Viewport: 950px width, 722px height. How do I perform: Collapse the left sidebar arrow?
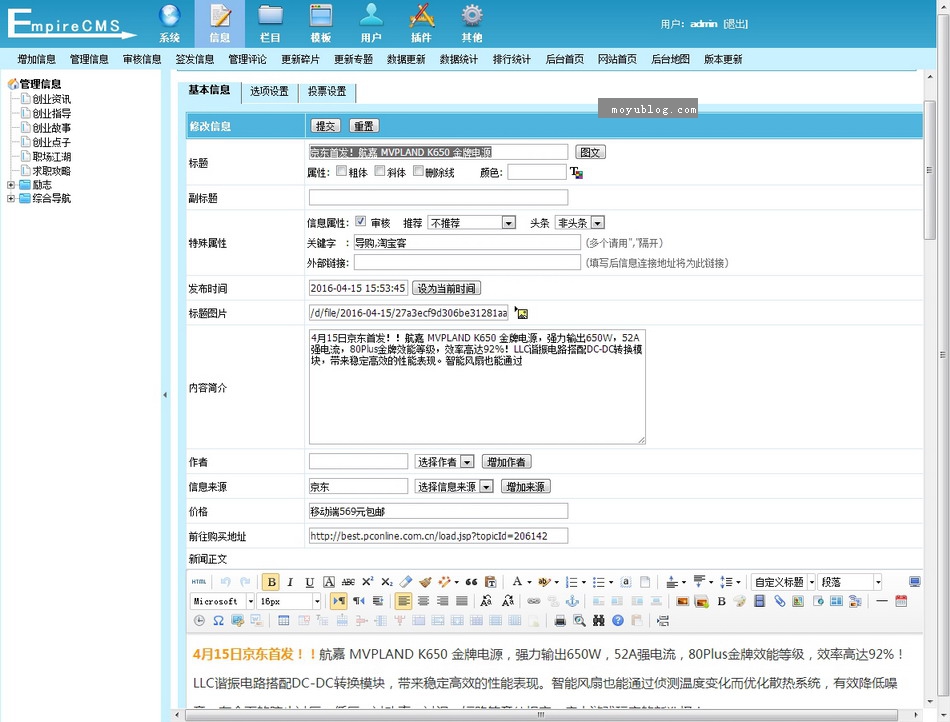(165, 395)
